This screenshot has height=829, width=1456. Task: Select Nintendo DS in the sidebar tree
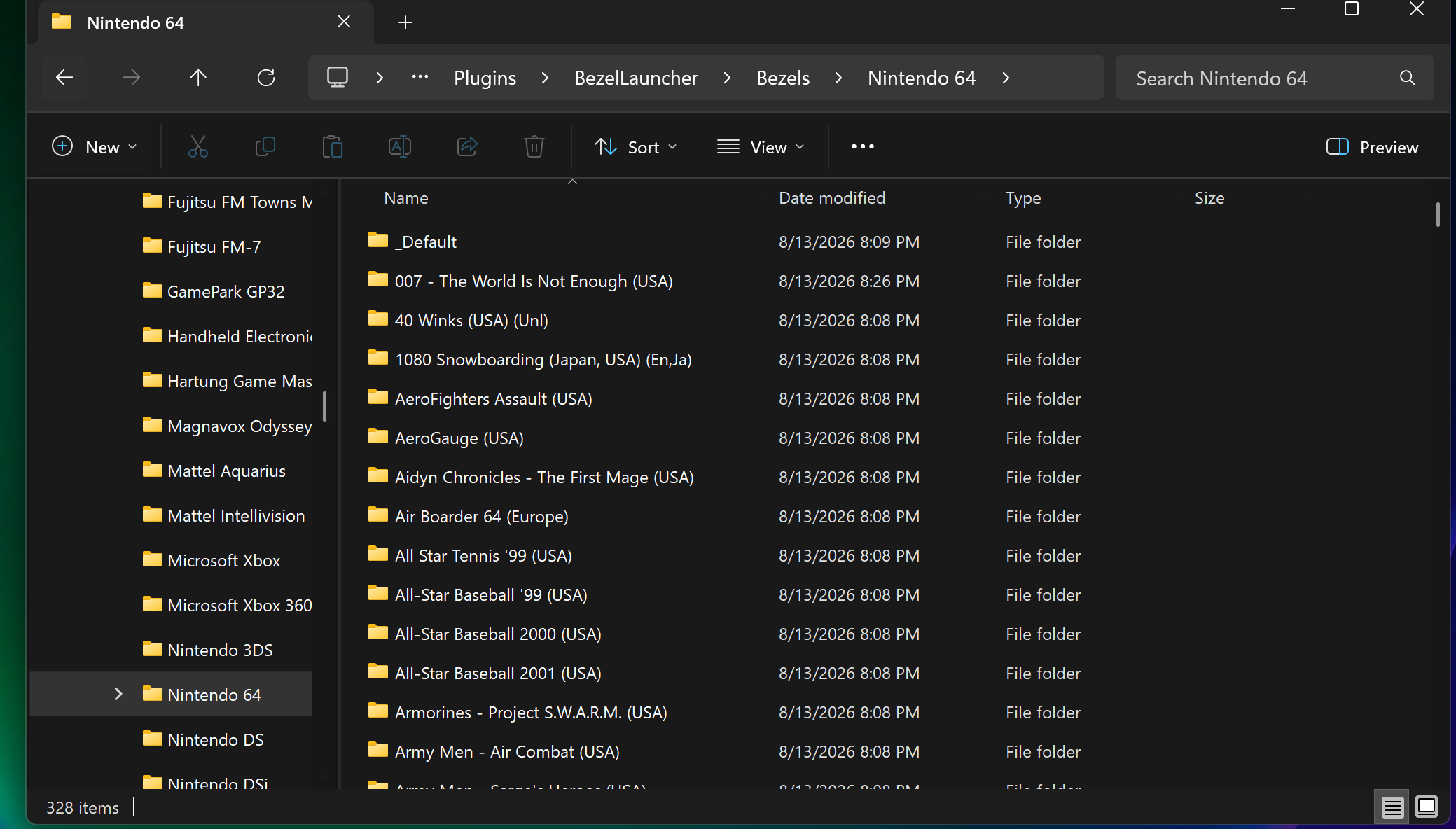tap(171, 739)
